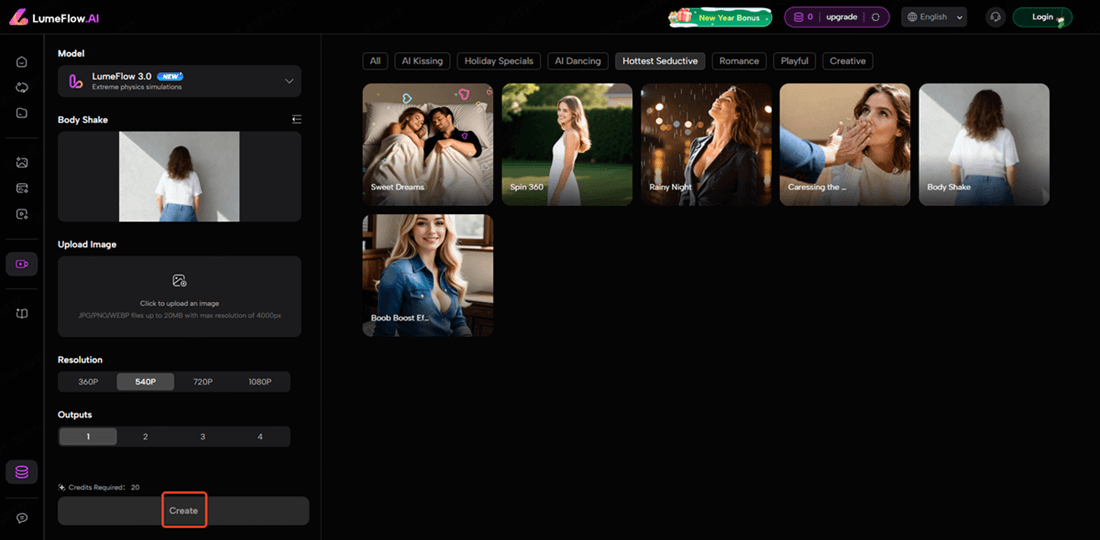This screenshot has width=1100, height=540.
Task: Set outputs to 2
Action: pyautogui.click(x=145, y=437)
